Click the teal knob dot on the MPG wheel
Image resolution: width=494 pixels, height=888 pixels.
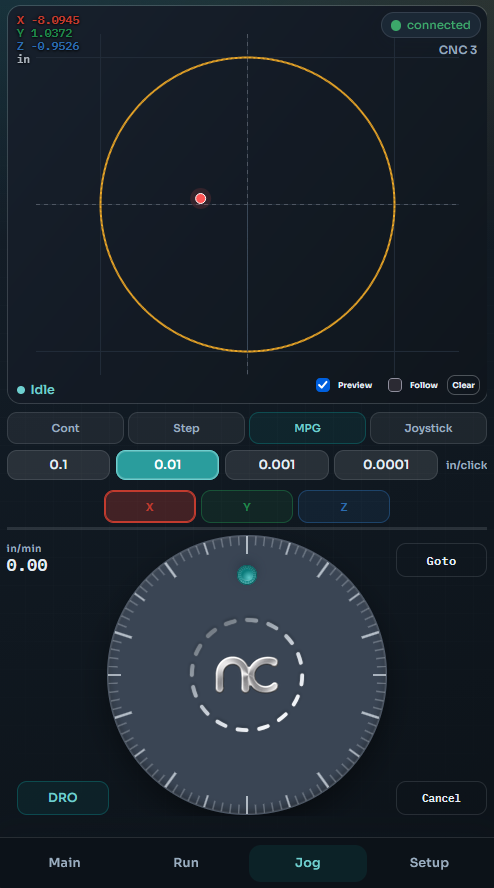[247, 575]
